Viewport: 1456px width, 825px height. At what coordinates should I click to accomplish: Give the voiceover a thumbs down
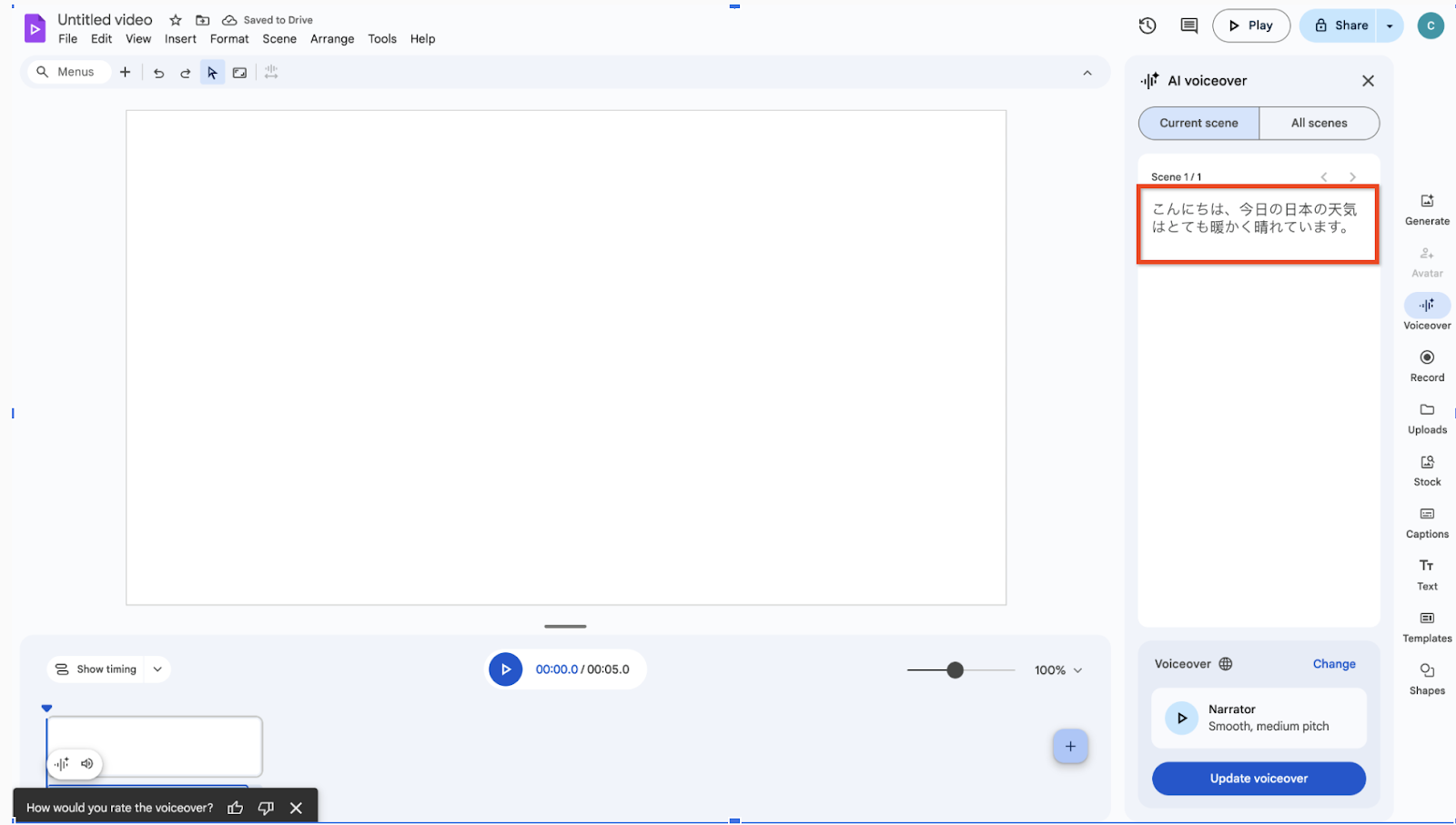click(x=265, y=808)
